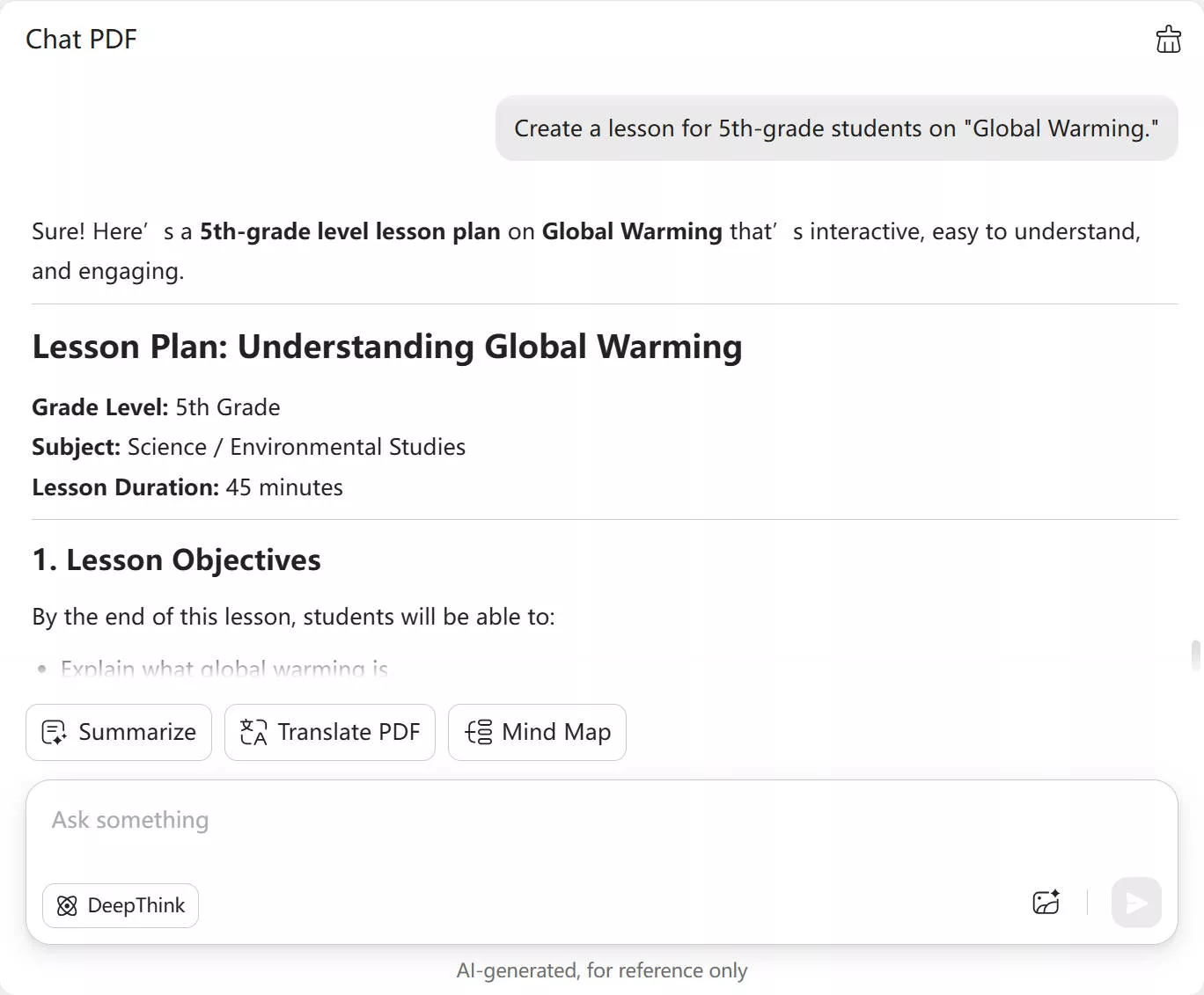Enable DeepThink mode
Image resolution: width=1204 pixels, height=995 pixels.
(120, 905)
